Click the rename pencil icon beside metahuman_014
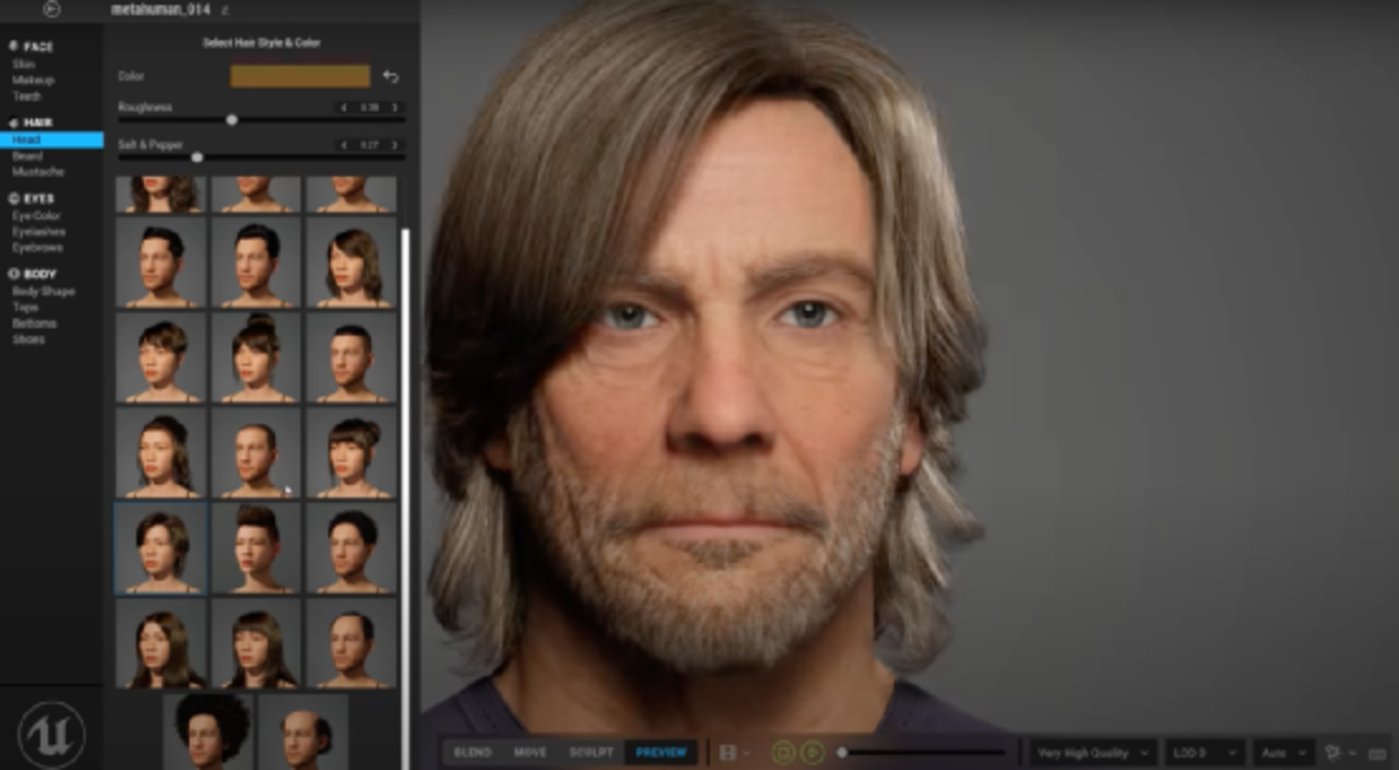This screenshot has width=1399, height=770. click(225, 10)
